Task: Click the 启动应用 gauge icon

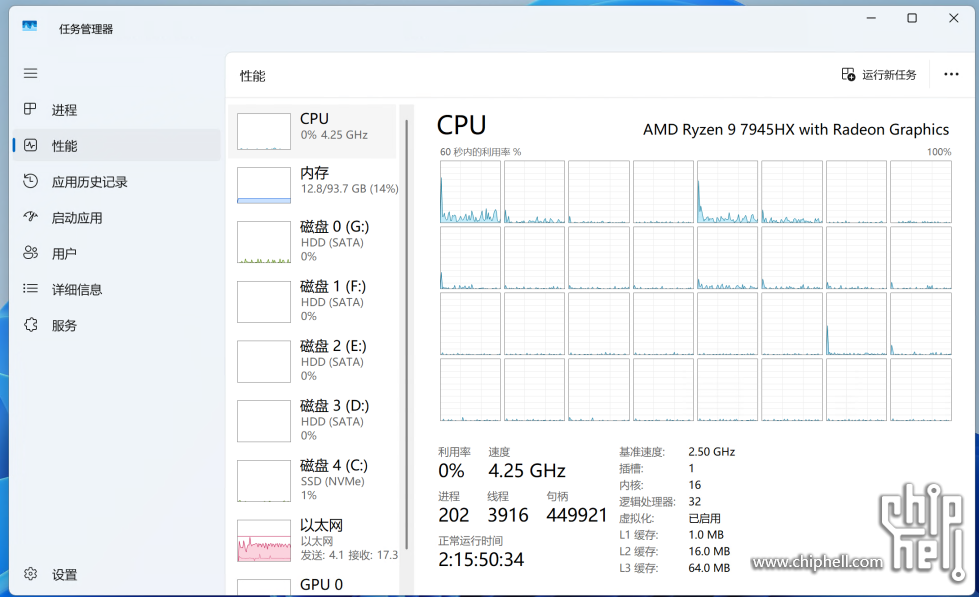Action: pyautogui.click(x=31, y=217)
